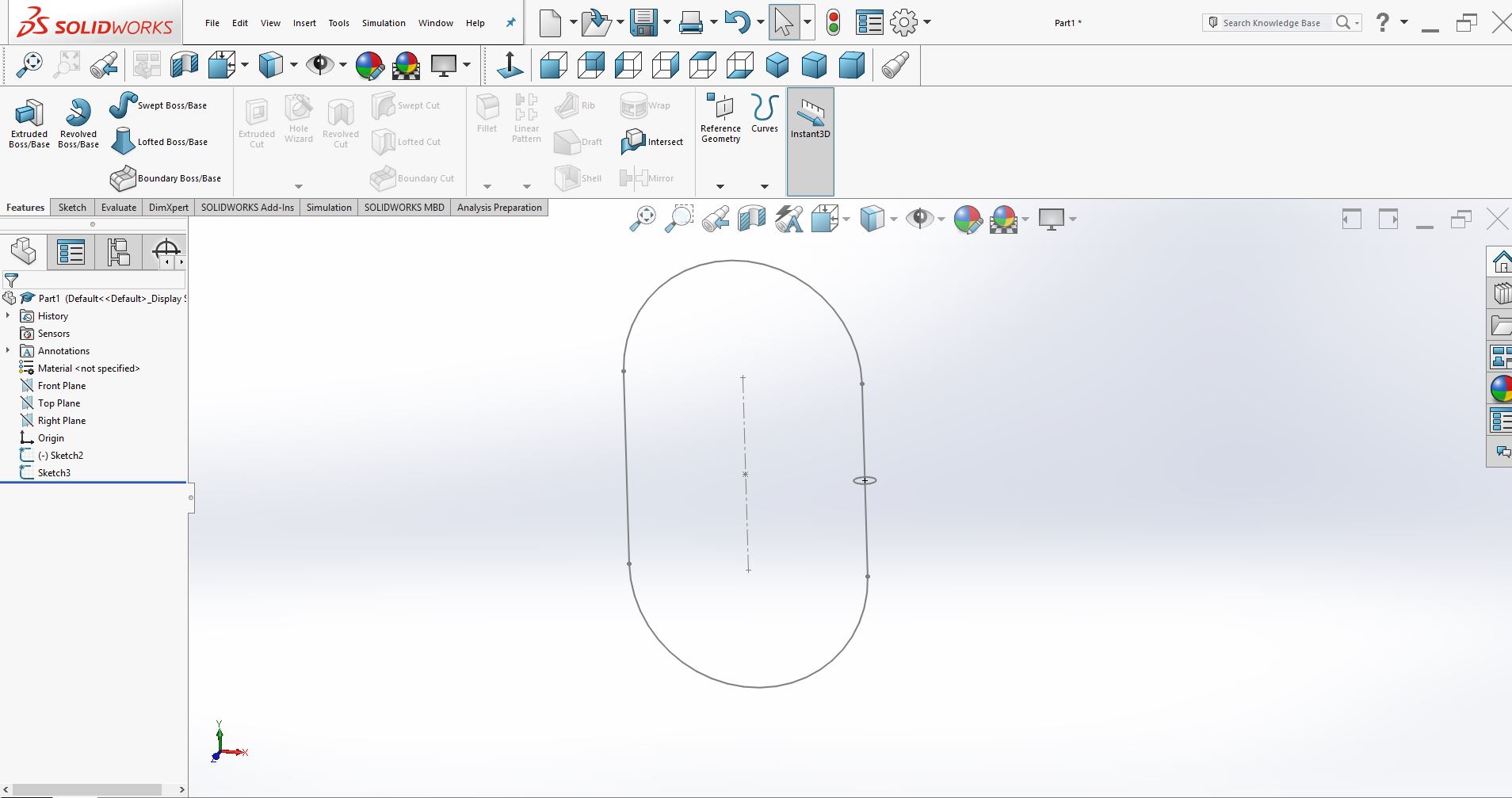Open the New document dropdown arrow

click(573, 22)
